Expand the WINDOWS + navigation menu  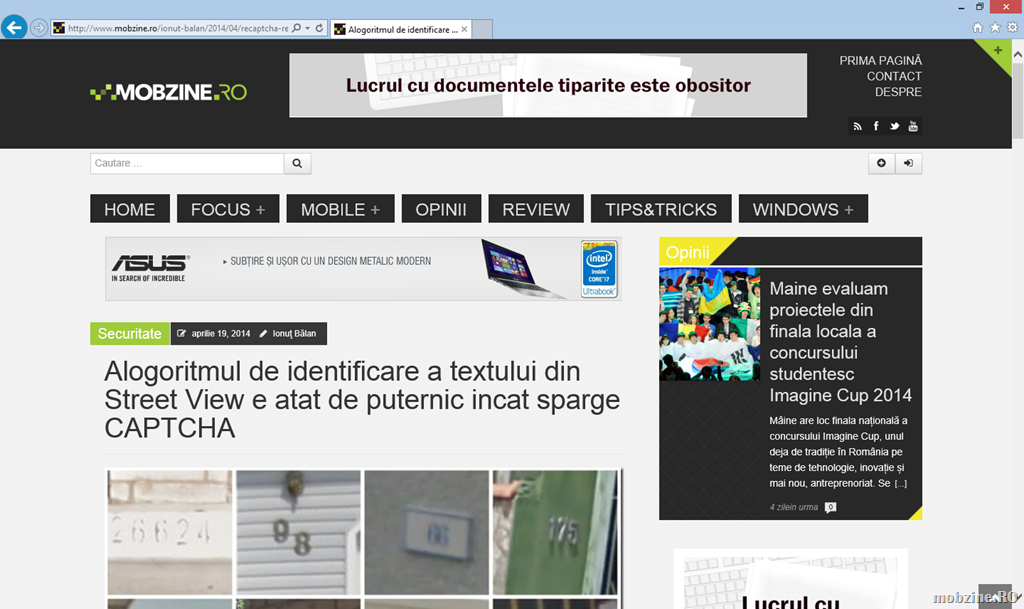click(803, 209)
